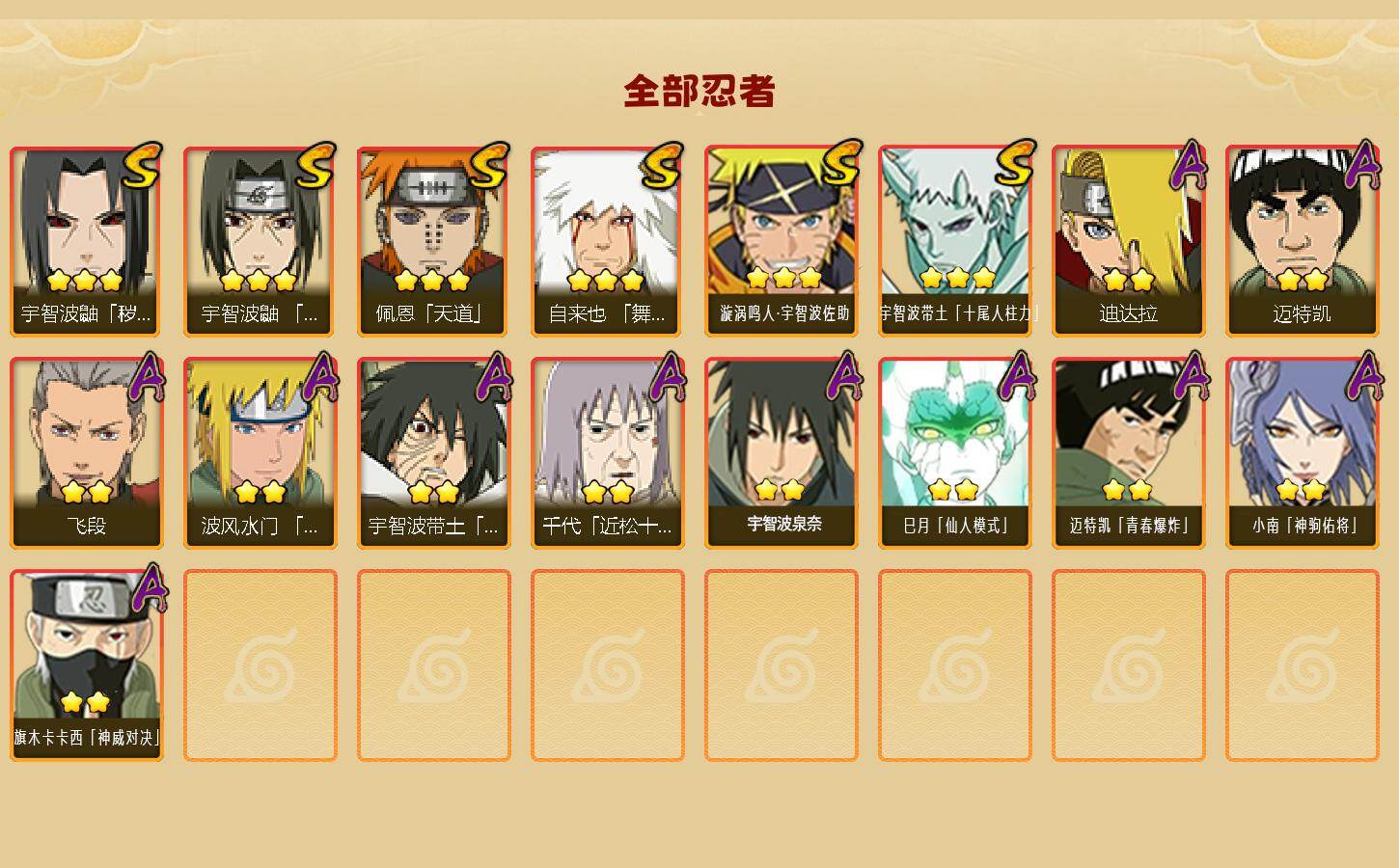The width and height of the screenshot is (1399, 868).
Task: Choose the 波风水门 ninja card
Action: [x=260, y=453]
